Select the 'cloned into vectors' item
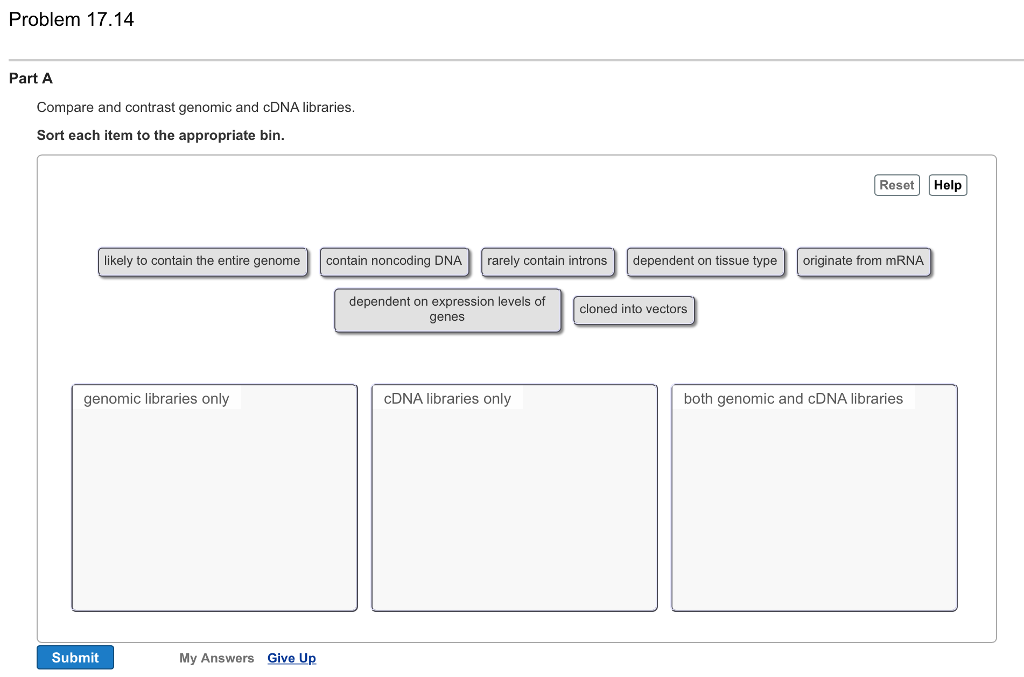The image size is (1024, 677). (x=634, y=310)
